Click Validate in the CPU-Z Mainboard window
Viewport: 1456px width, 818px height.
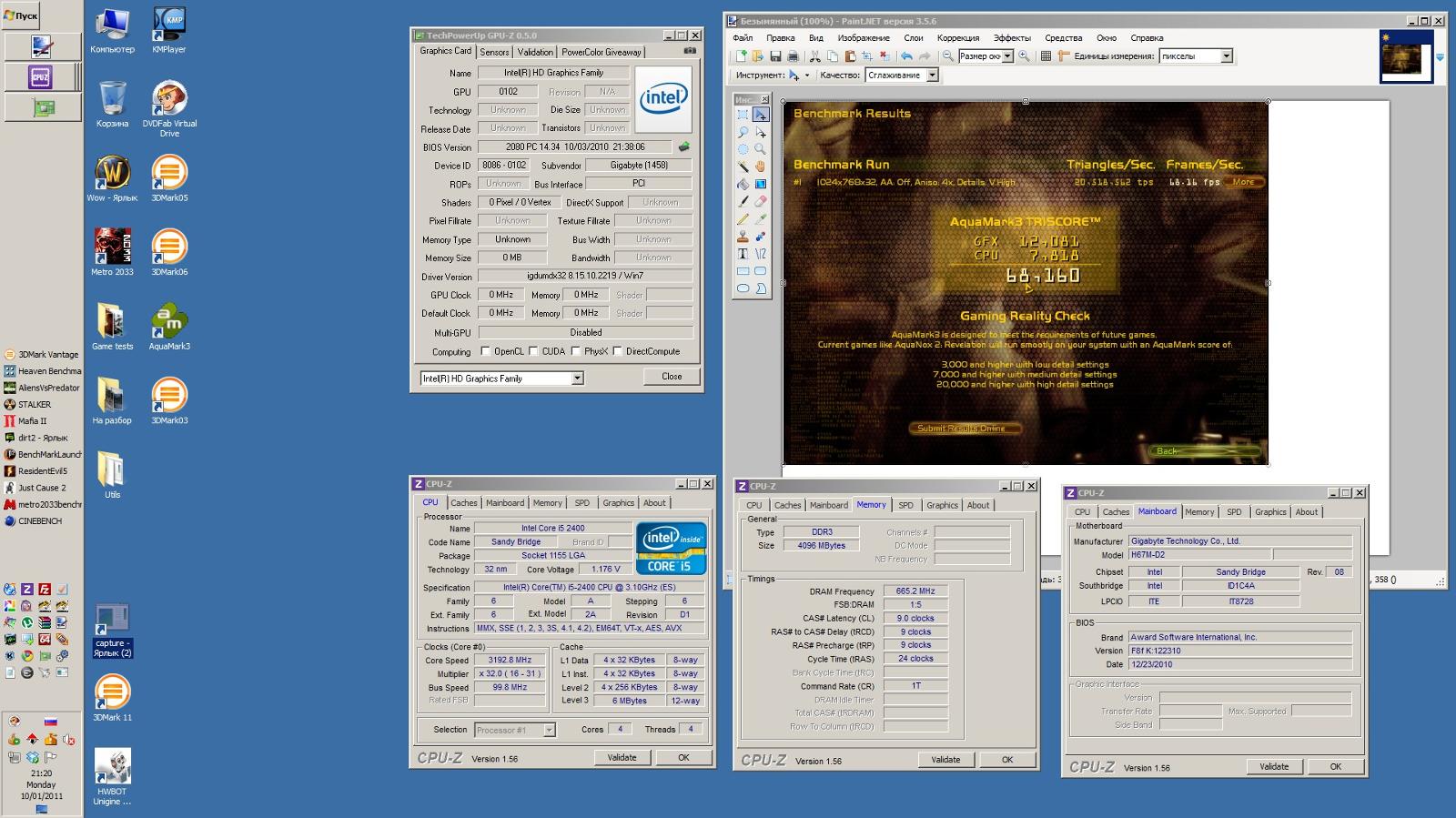[1274, 767]
